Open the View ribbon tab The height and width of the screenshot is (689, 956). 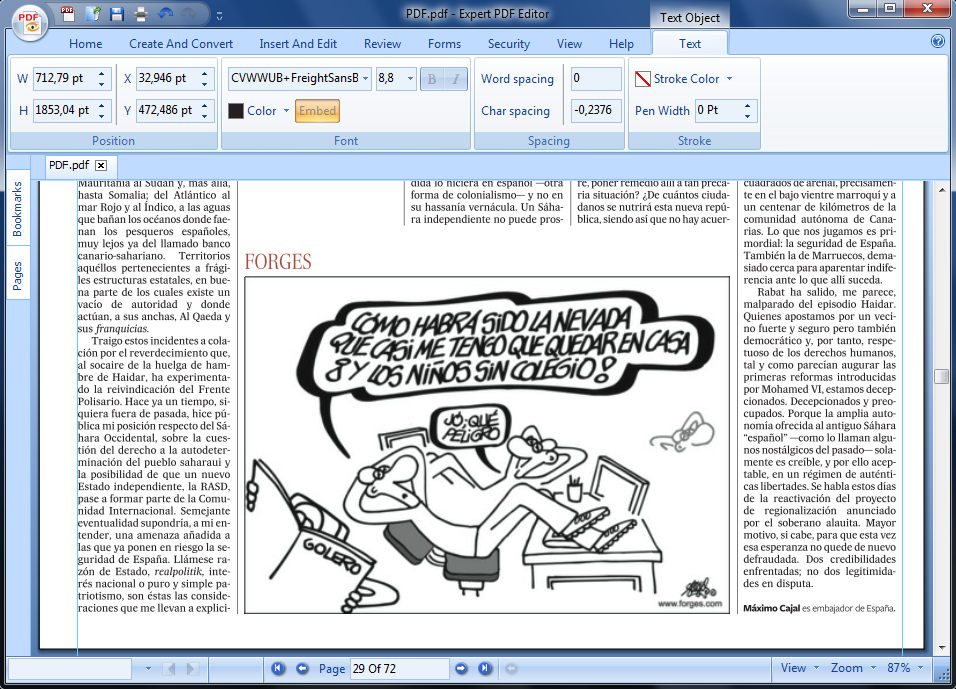click(569, 44)
